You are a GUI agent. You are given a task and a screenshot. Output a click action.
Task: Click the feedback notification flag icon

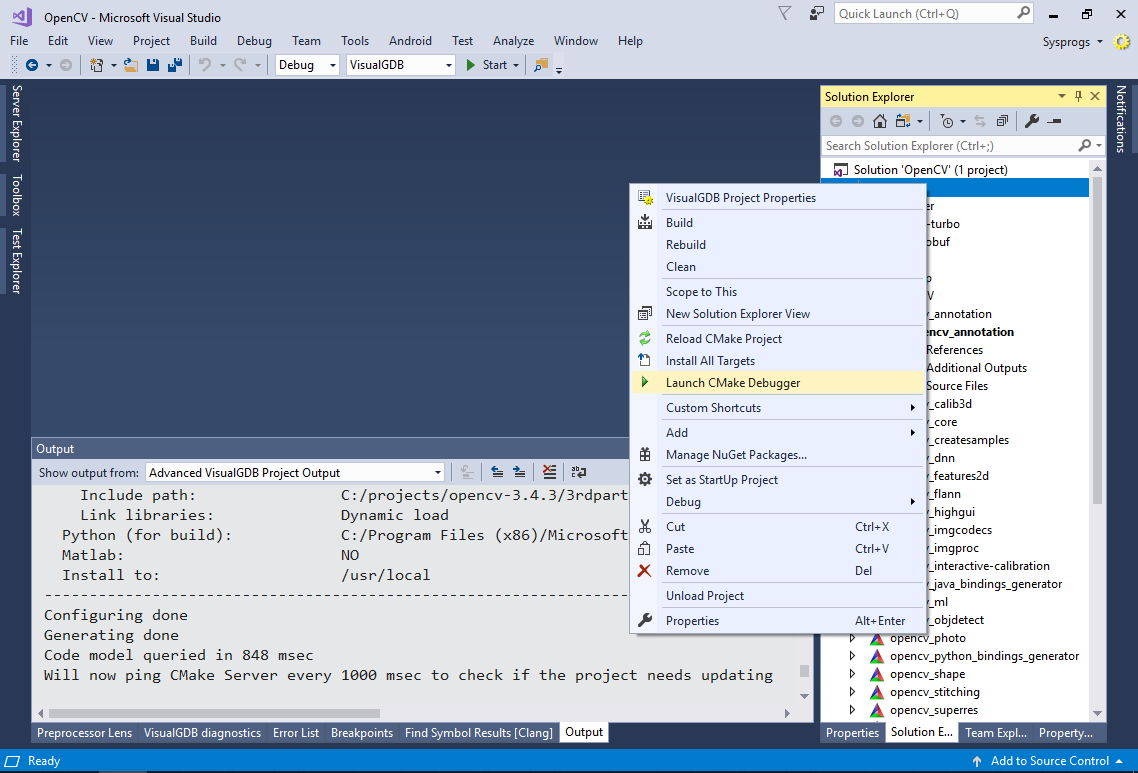[x=785, y=13]
